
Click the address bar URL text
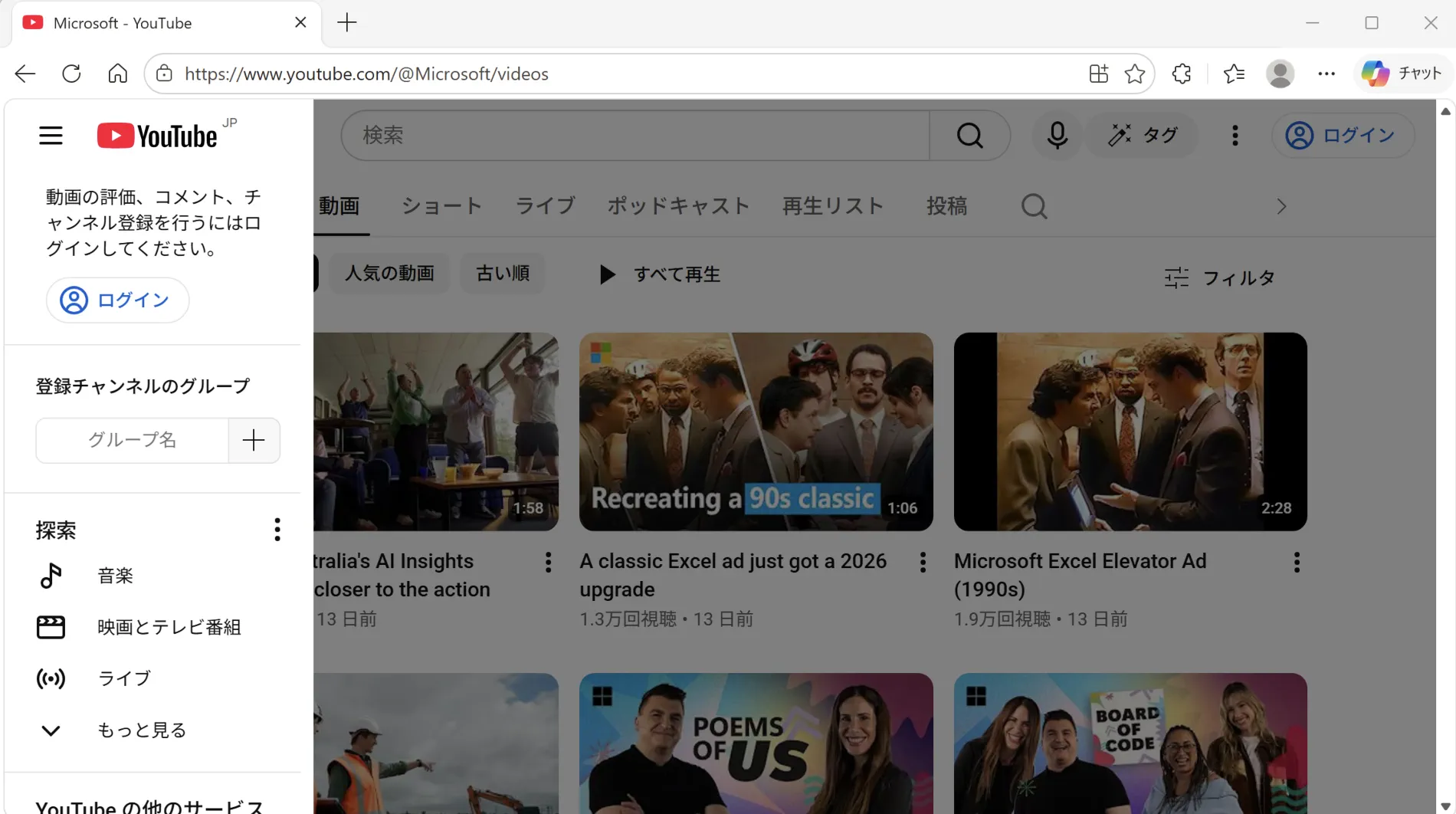[366, 74]
